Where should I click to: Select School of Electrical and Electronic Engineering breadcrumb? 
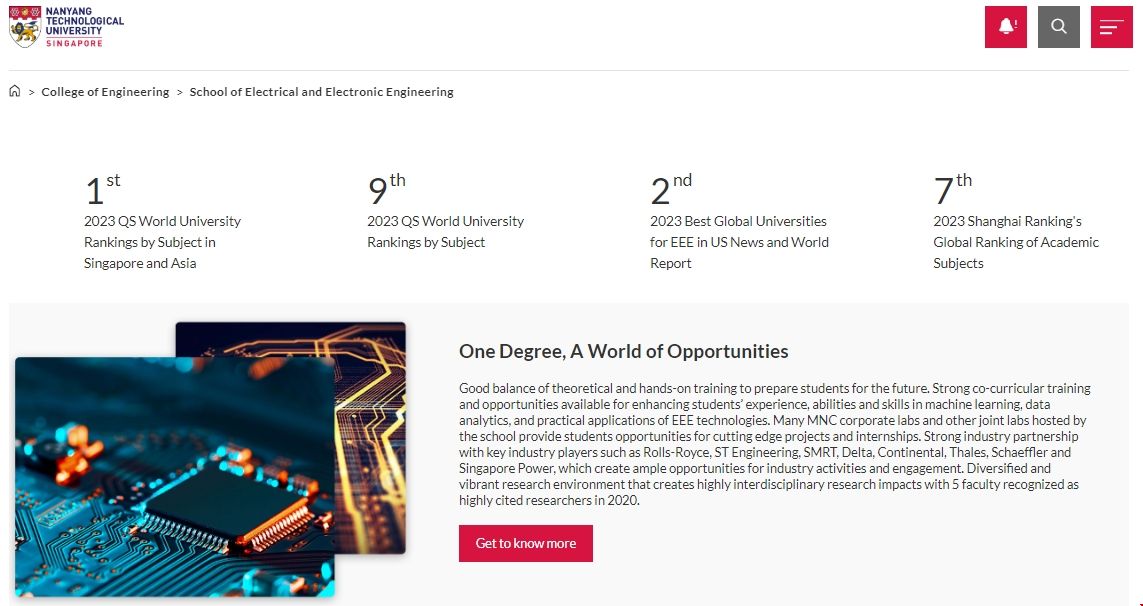click(x=321, y=92)
